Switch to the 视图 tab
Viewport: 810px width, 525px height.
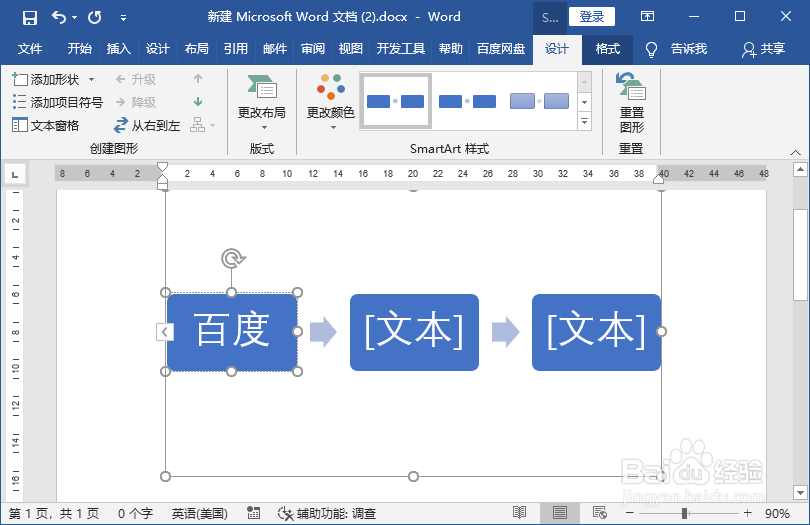click(x=351, y=49)
